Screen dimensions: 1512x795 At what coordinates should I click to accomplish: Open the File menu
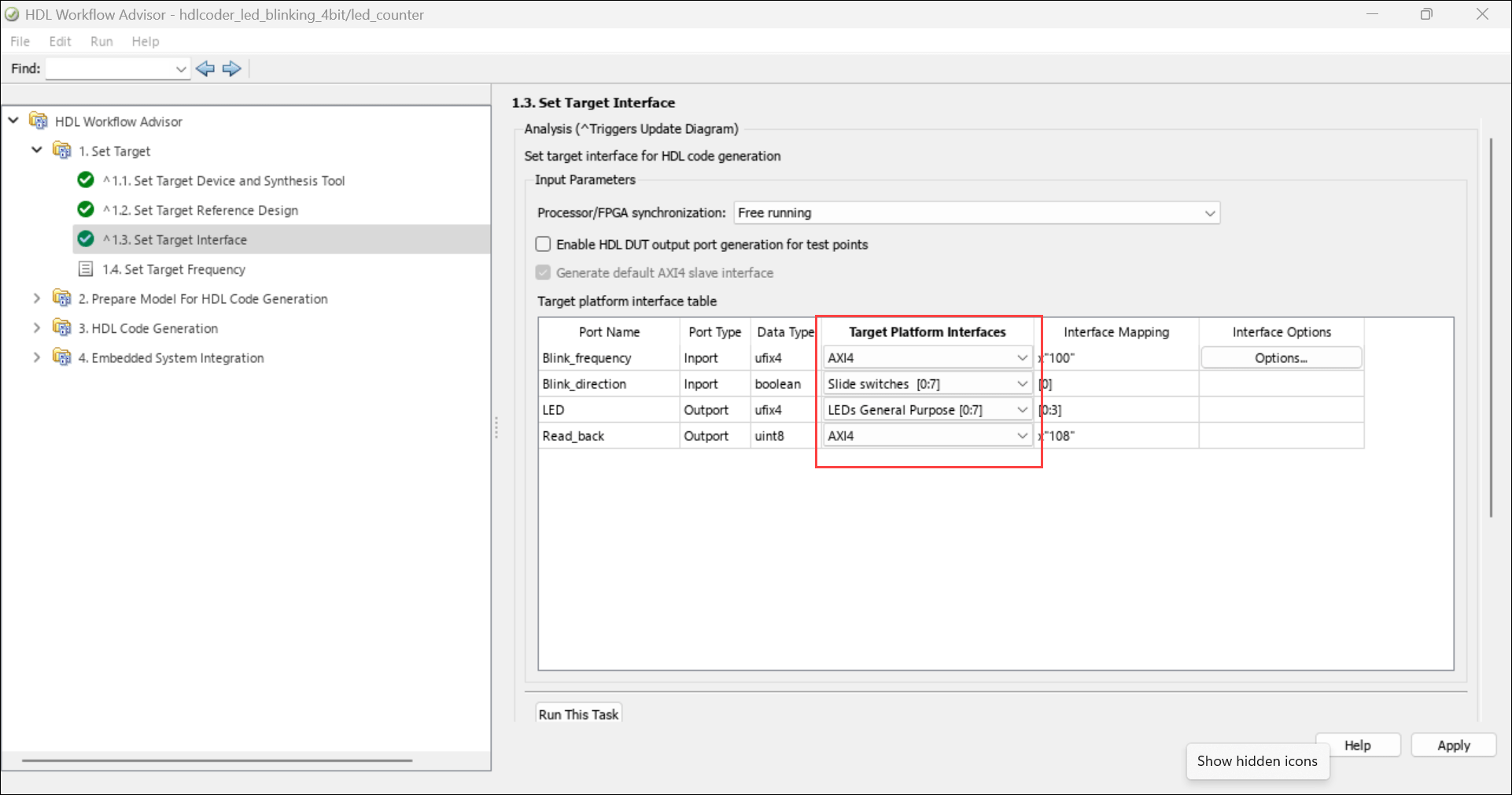coord(20,41)
